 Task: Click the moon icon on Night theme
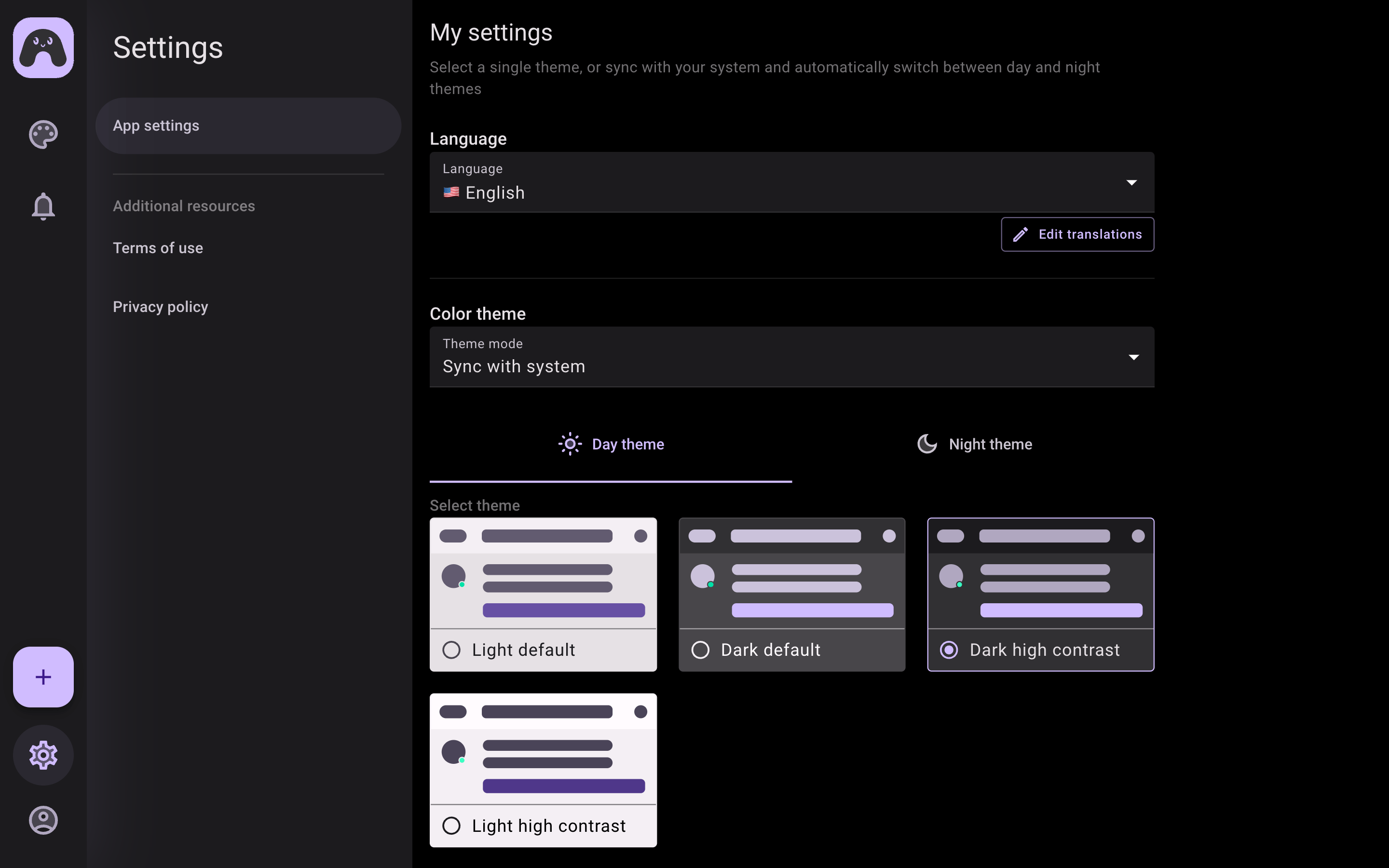click(x=927, y=444)
